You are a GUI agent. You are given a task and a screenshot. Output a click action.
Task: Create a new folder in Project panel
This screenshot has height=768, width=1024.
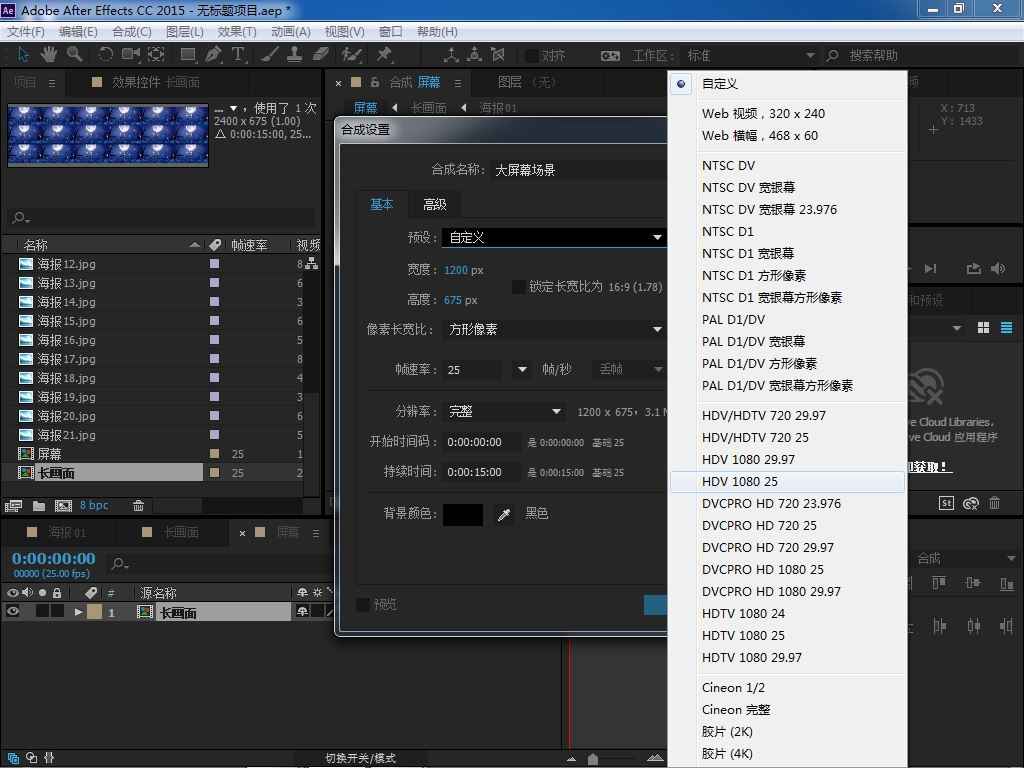coord(39,505)
